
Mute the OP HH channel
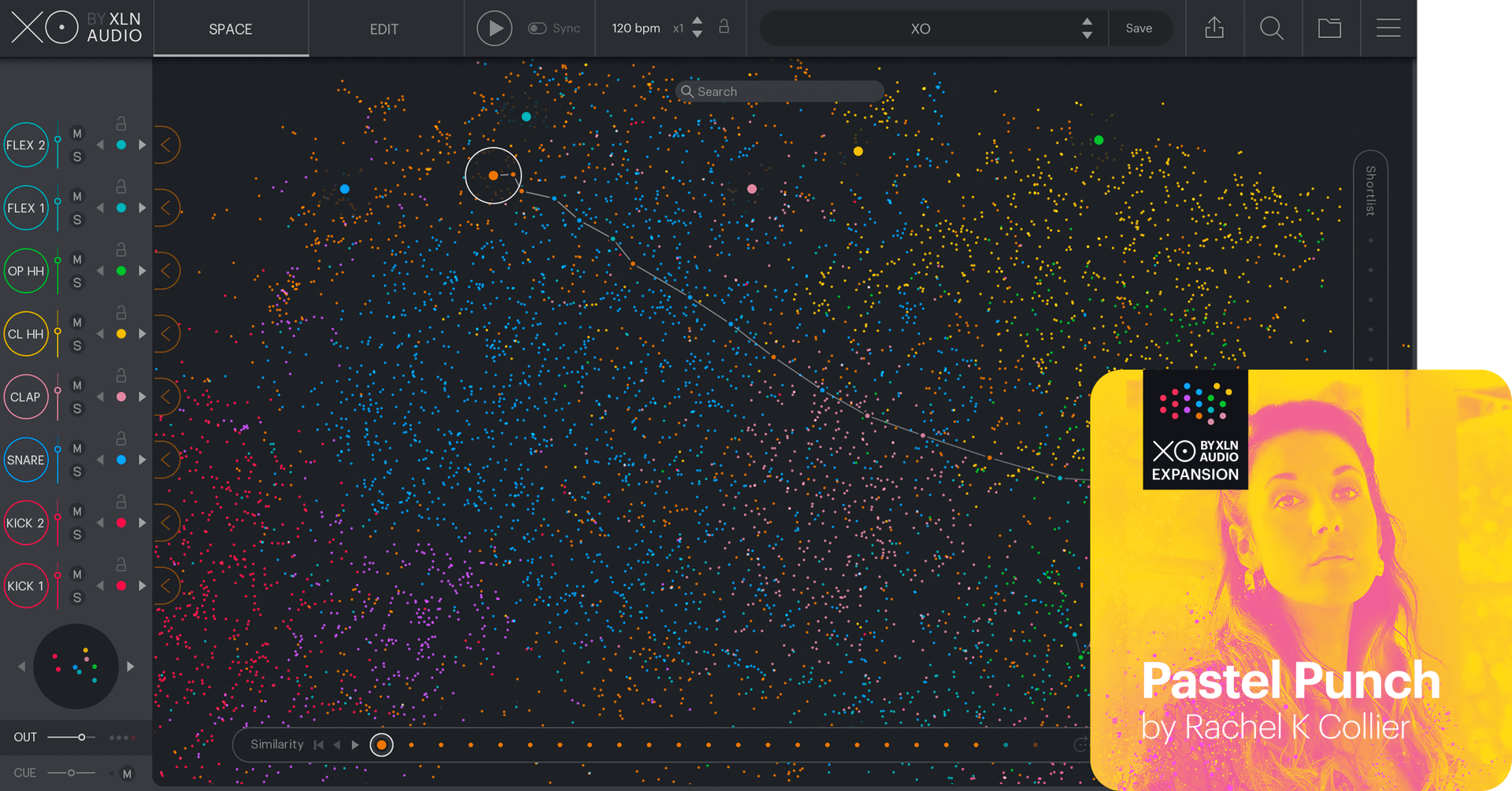coord(77,260)
